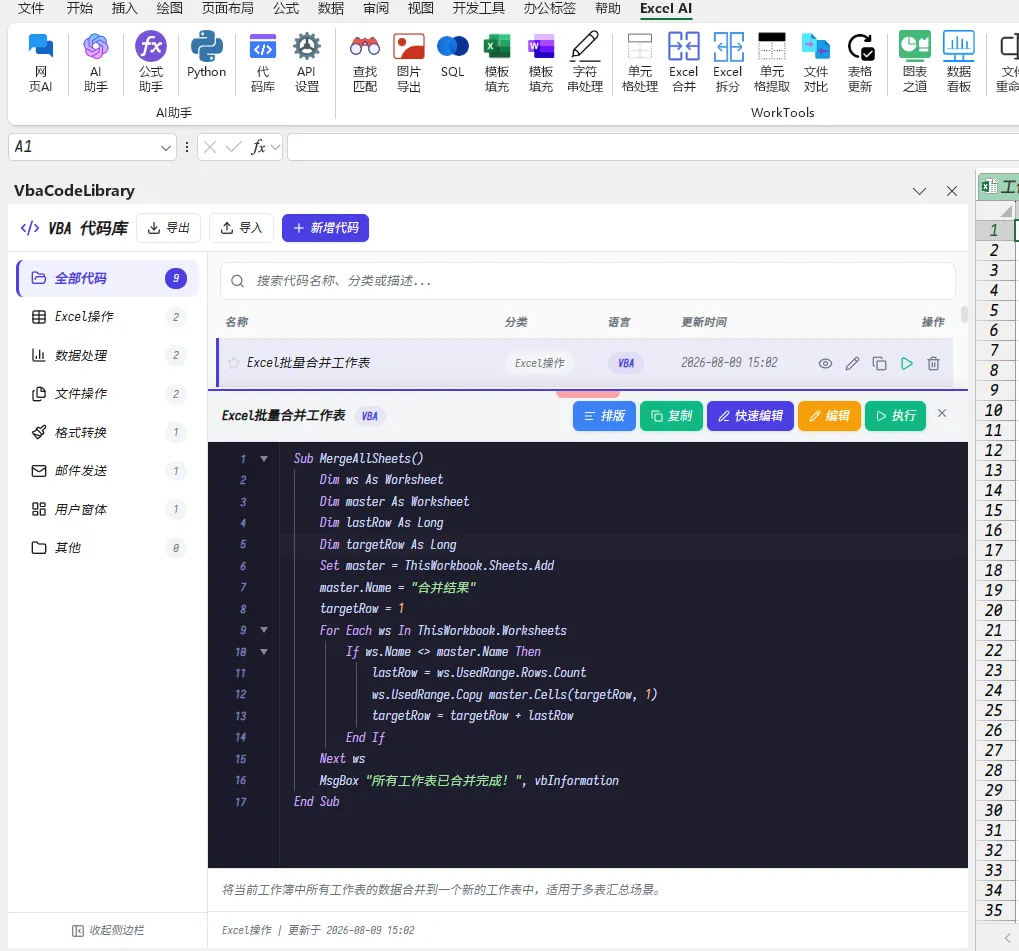Image resolution: width=1019 pixels, height=951 pixels.
Task: Fold the Sub MergeAllSheets code block
Action: tap(264, 459)
